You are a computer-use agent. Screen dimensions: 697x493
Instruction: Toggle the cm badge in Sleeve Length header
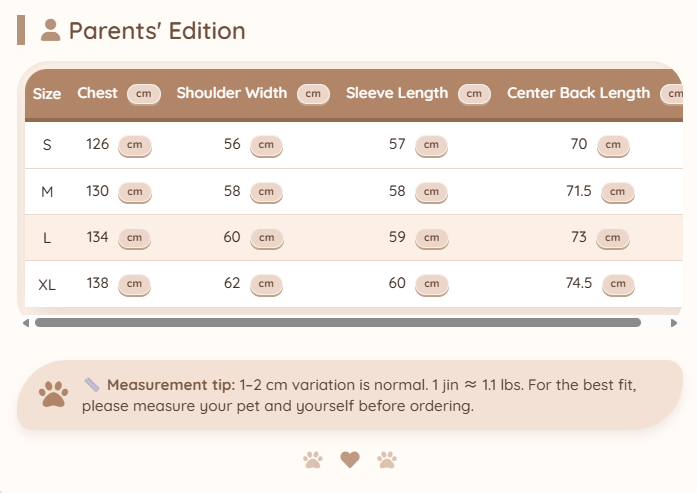(474, 94)
